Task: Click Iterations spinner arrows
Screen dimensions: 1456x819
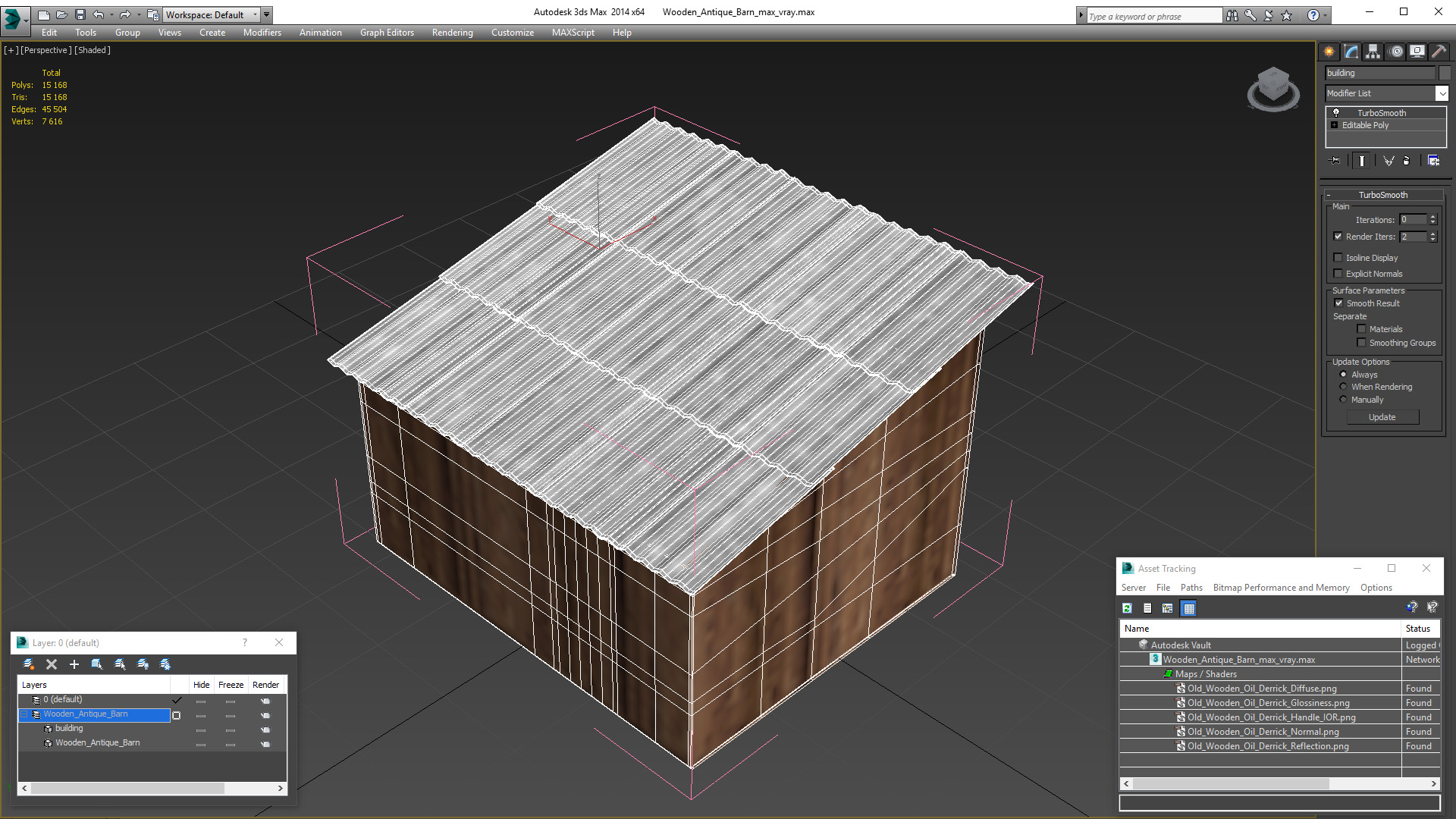Action: (1432, 220)
